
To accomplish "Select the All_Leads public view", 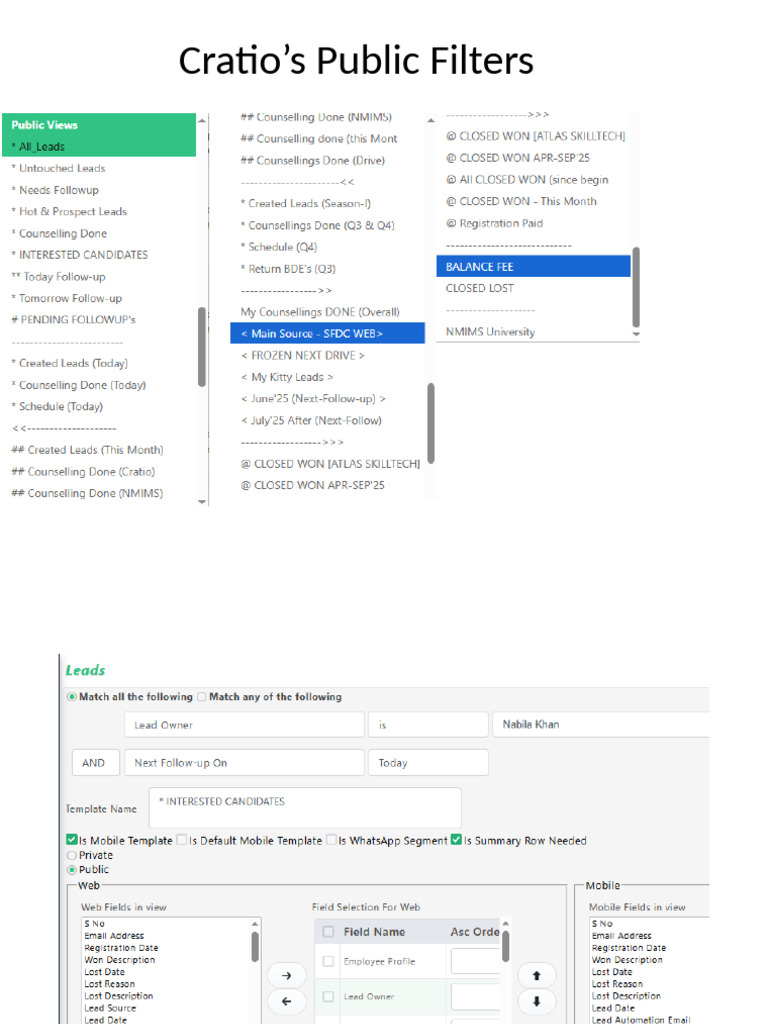I will click(99, 146).
